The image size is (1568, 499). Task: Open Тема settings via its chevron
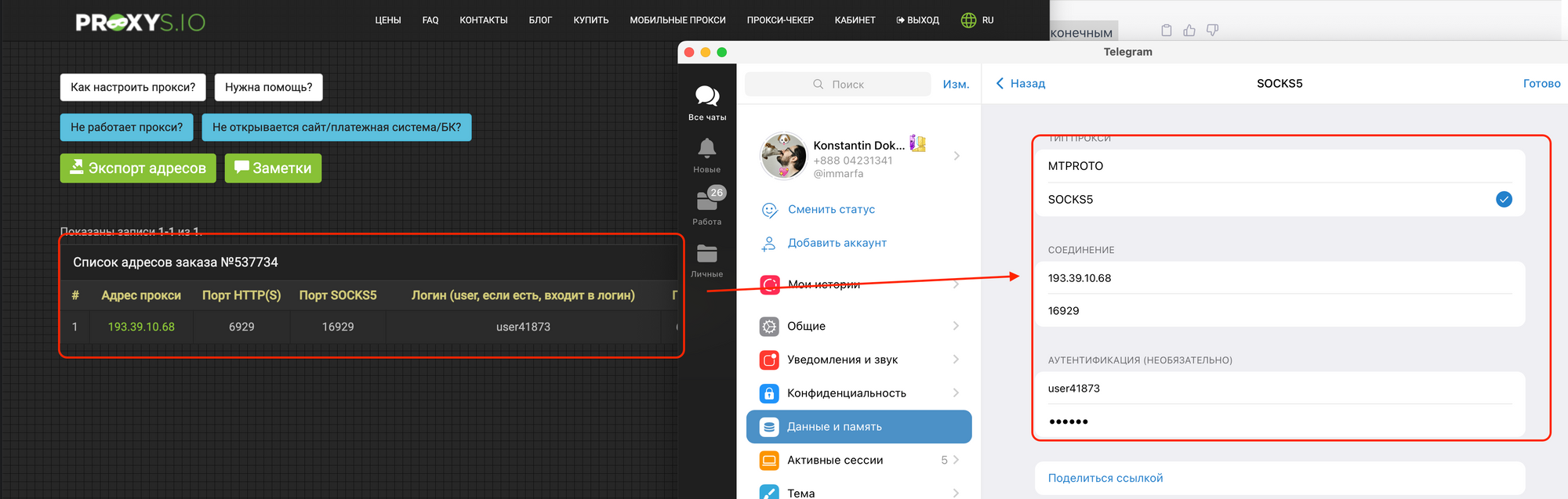point(956,493)
